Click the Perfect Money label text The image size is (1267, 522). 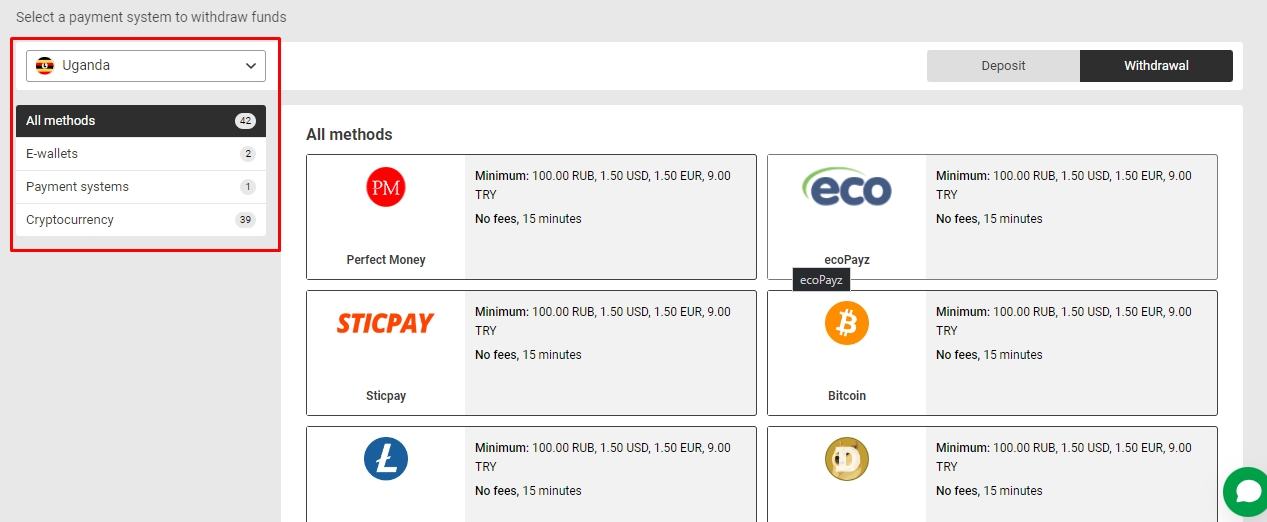(386, 260)
